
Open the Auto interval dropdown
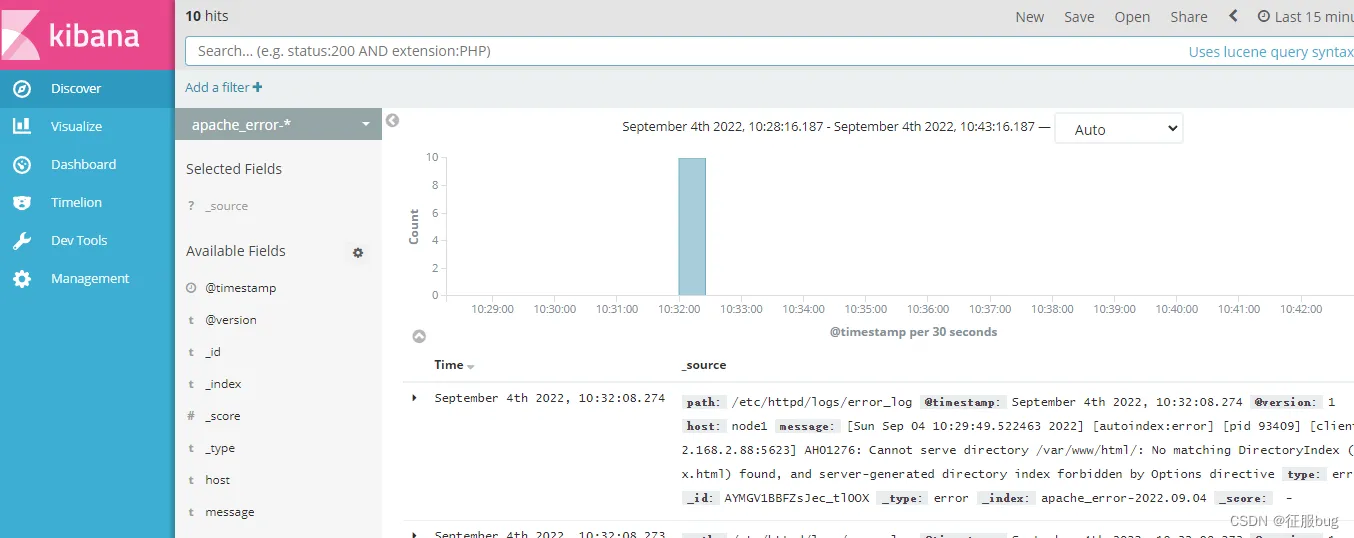1118,129
